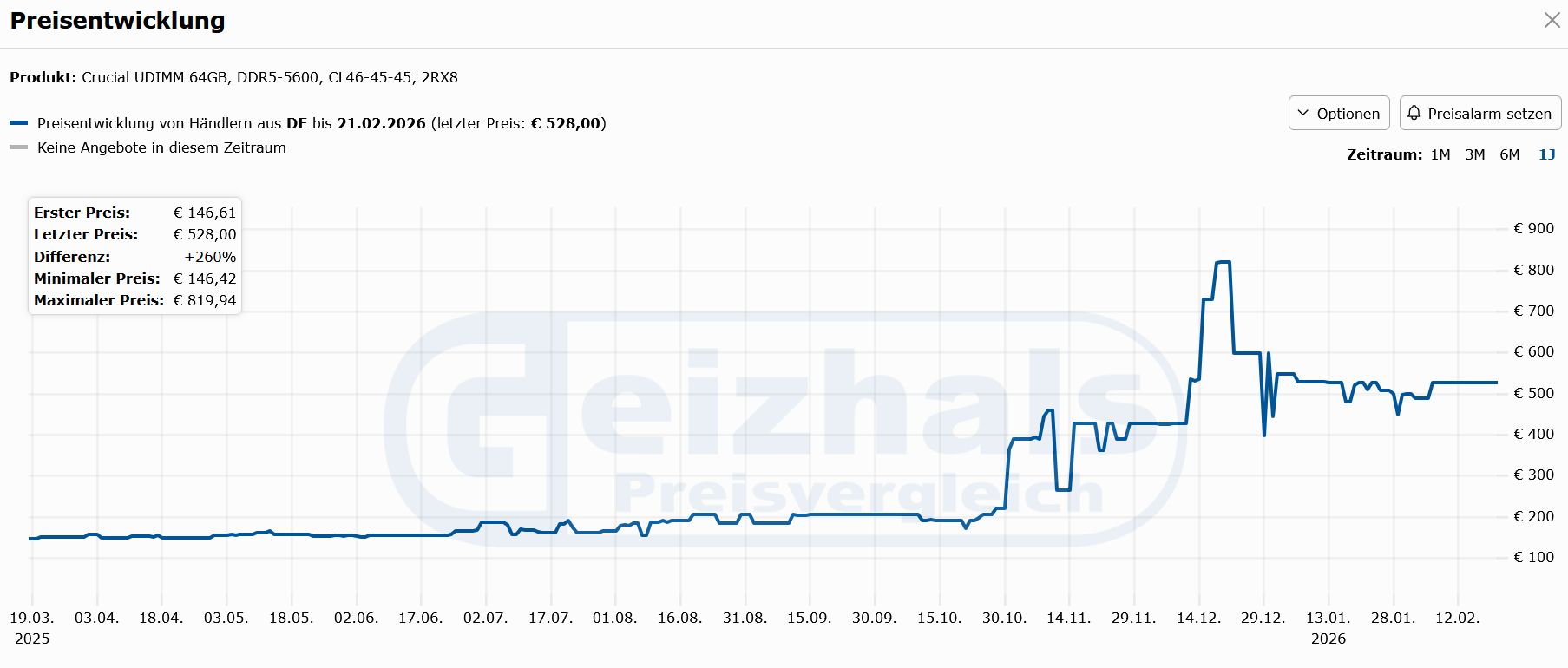Screen dimensions: 1568x668
Task: Click the price peak near € 800
Action: [1224, 262]
